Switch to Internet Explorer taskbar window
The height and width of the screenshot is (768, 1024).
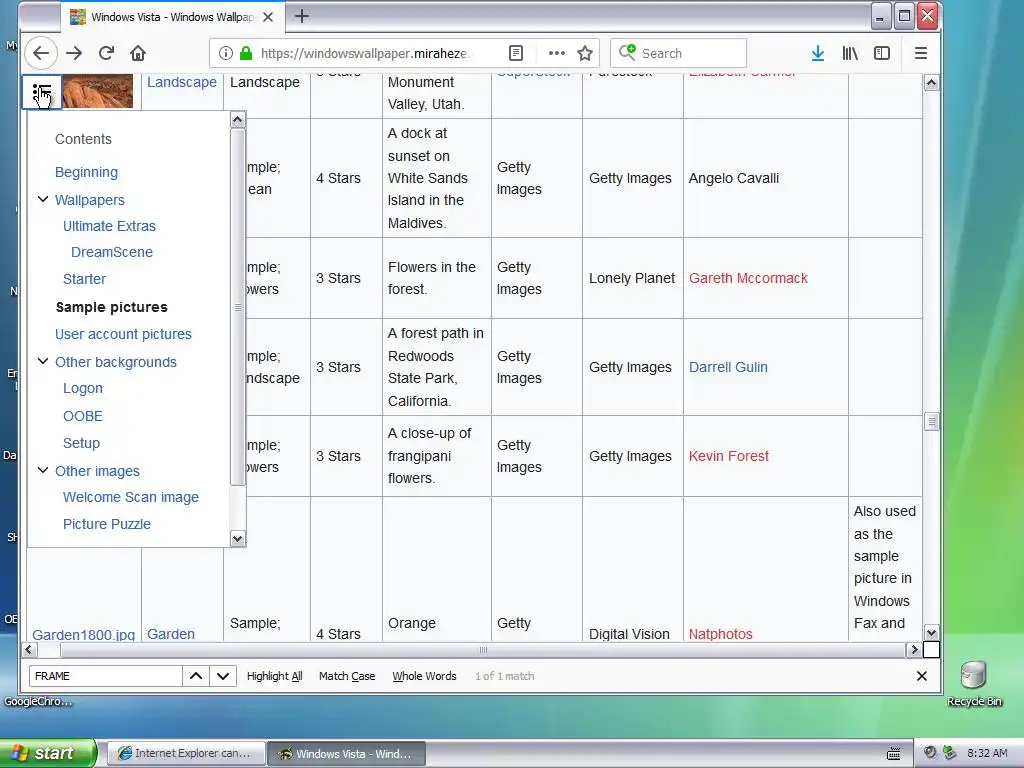click(186, 754)
